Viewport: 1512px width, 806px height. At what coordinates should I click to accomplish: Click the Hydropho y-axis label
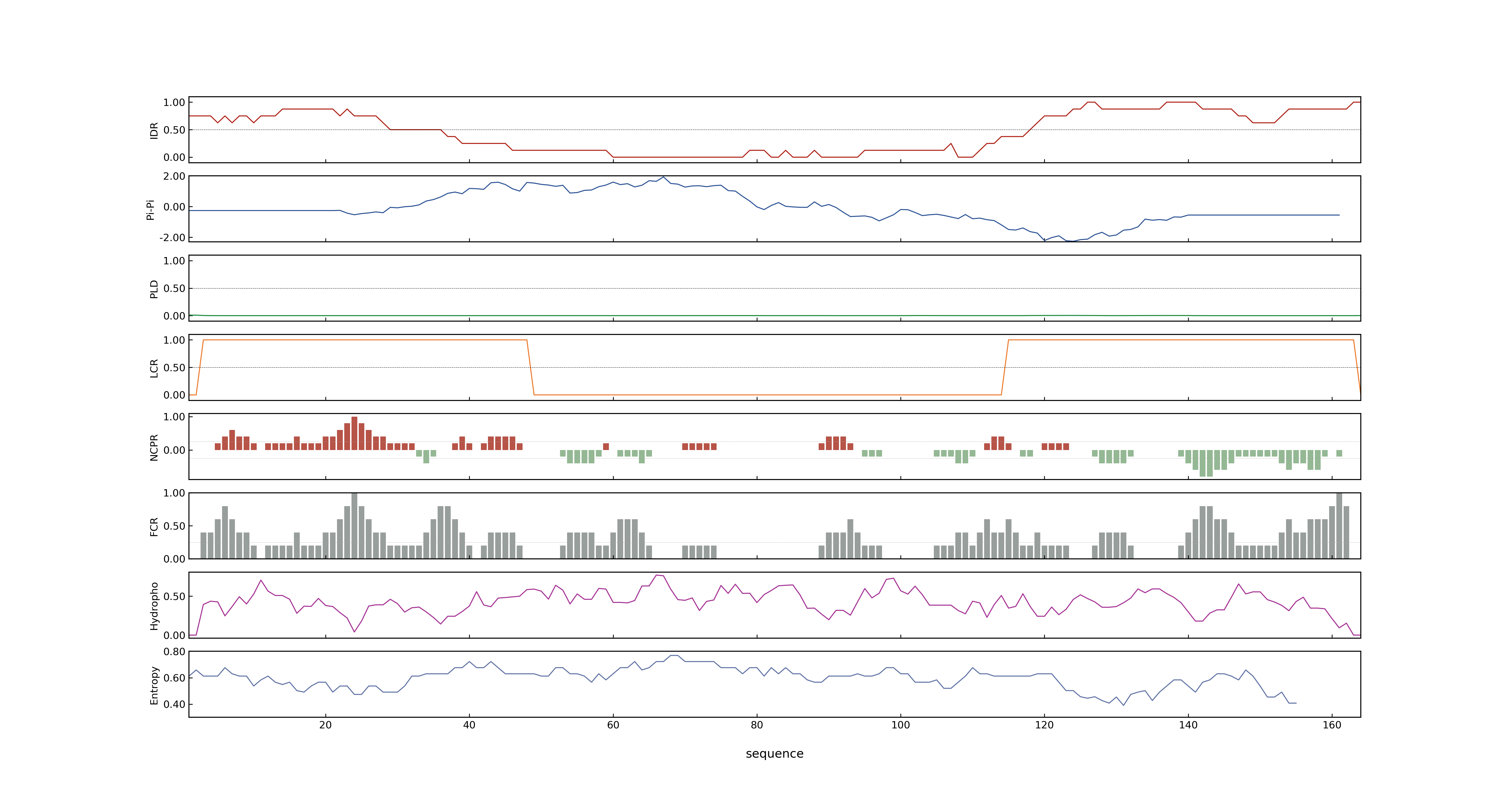pyautogui.click(x=154, y=606)
